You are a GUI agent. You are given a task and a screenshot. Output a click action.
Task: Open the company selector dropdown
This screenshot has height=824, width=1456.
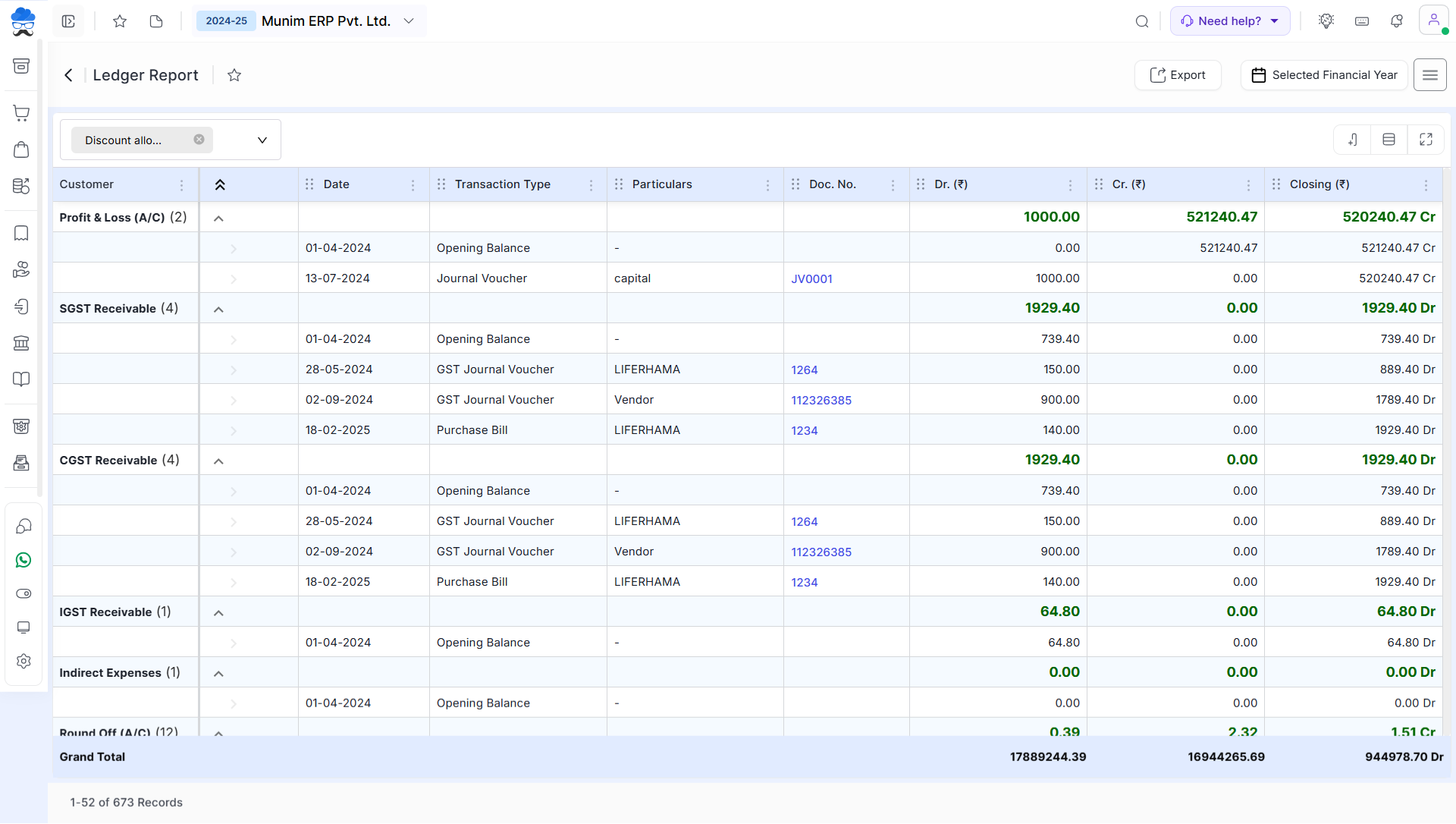coord(409,21)
